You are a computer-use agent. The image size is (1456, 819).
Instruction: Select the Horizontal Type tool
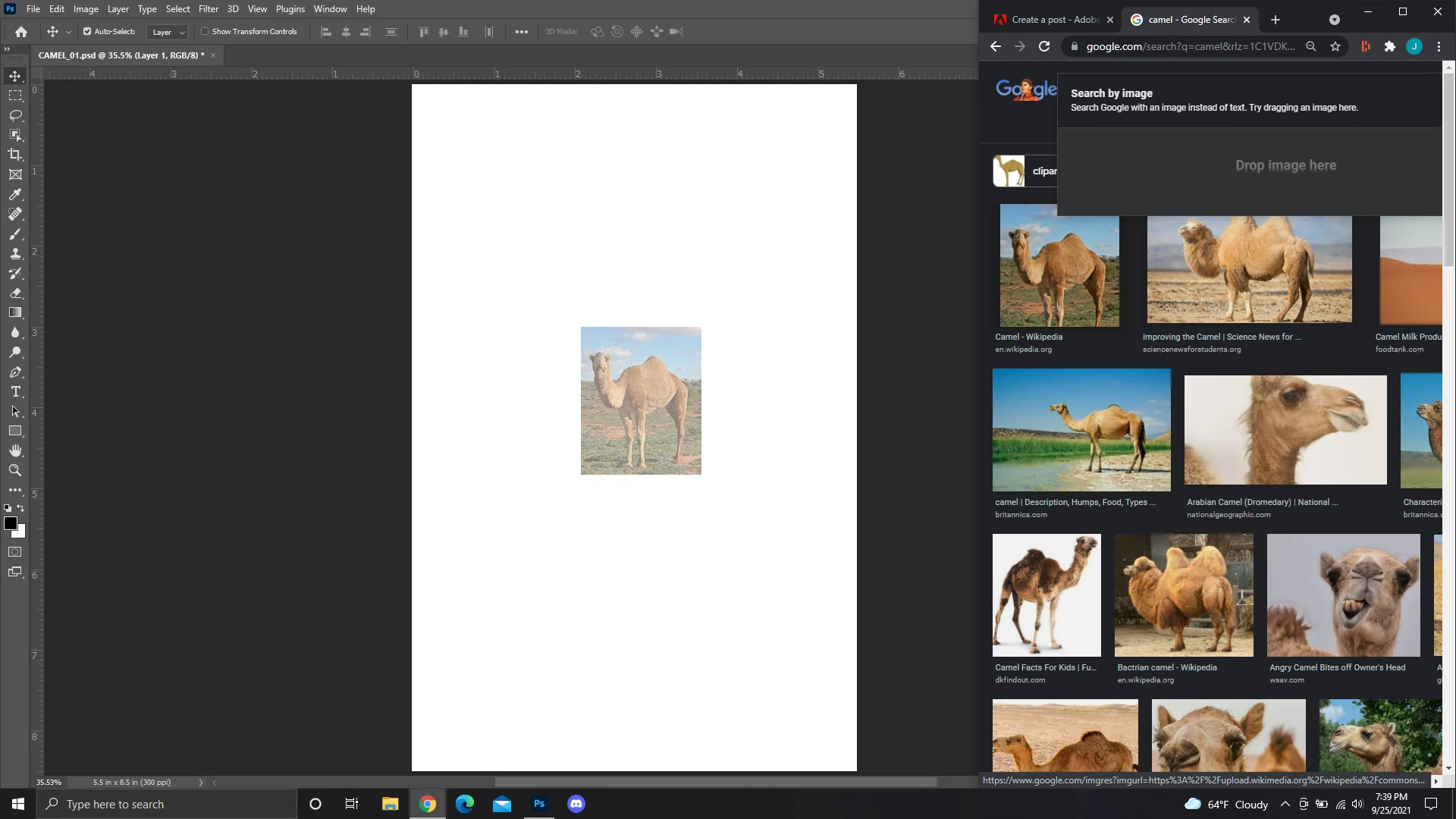click(15, 391)
